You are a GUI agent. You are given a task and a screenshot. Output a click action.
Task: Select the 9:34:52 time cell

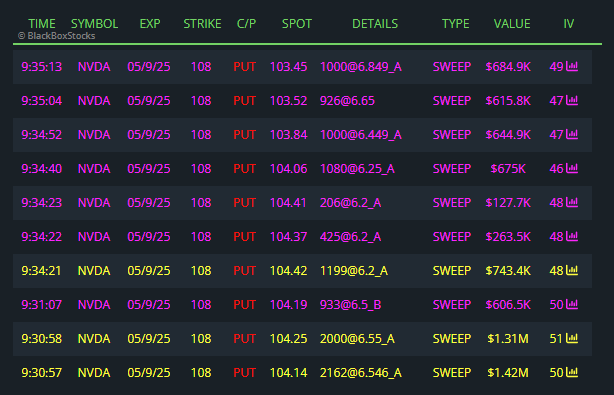(42, 135)
